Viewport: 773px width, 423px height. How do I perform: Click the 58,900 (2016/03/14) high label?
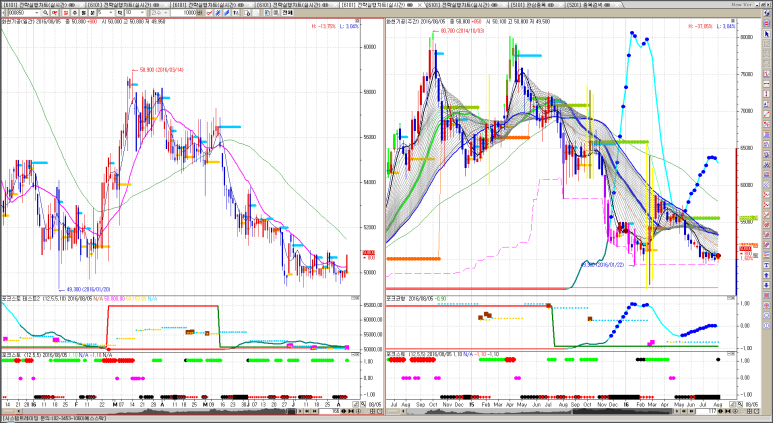click(162, 70)
